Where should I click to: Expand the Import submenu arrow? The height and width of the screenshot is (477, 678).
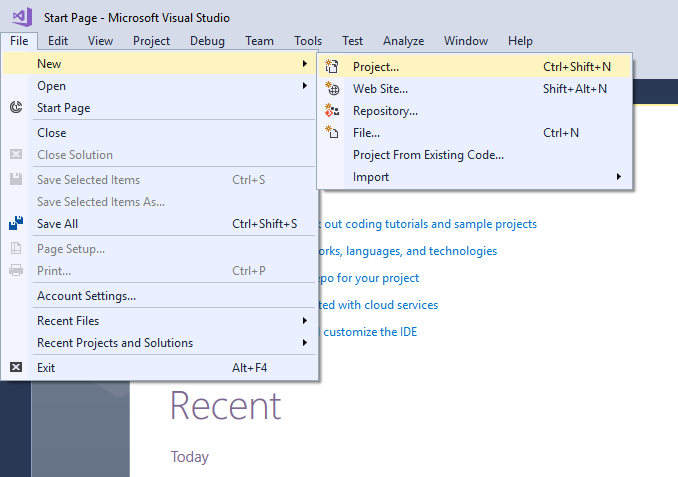point(619,176)
